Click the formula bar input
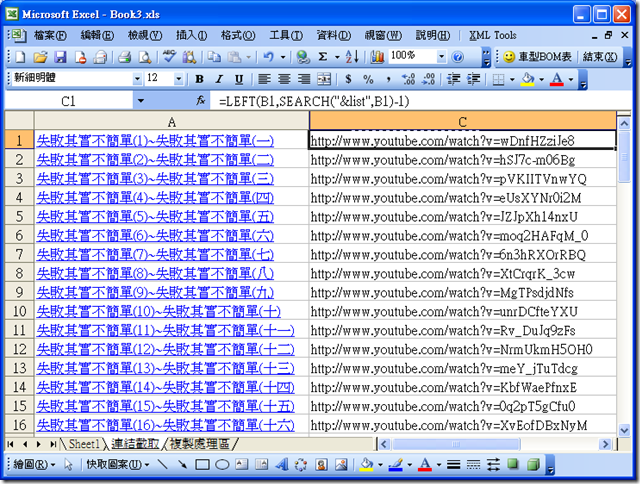This screenshot has width=640, height=484. 422,101
